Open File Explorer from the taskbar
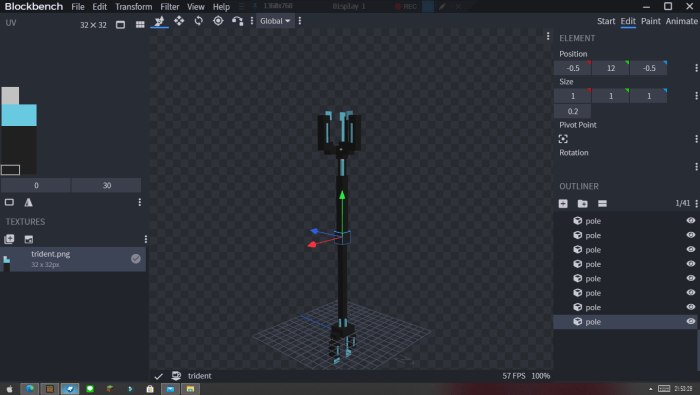 pos(191,389)
